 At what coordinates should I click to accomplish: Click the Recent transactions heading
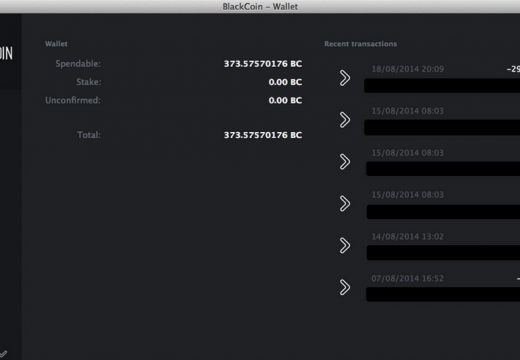point(361,44)
